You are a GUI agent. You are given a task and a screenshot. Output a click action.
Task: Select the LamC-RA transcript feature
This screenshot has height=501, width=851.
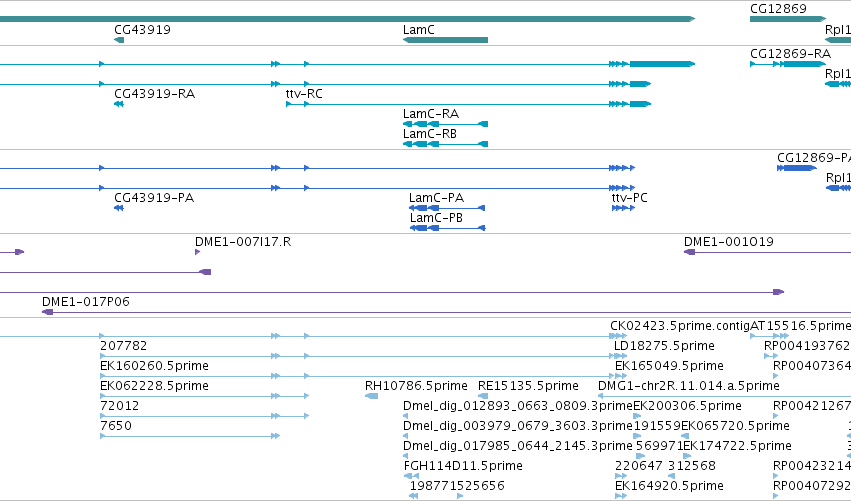point(445,124)
